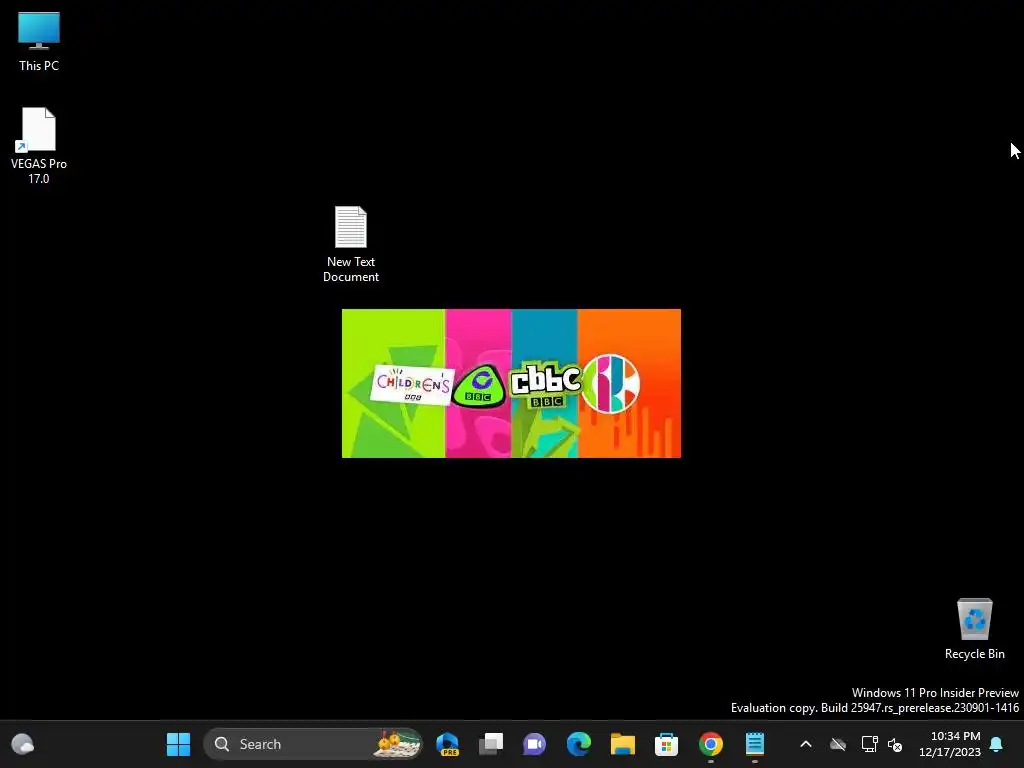Select the VEGAS Pro 17.0 shortcut
Screen dimensions: 1024x768
pos(39,146)
